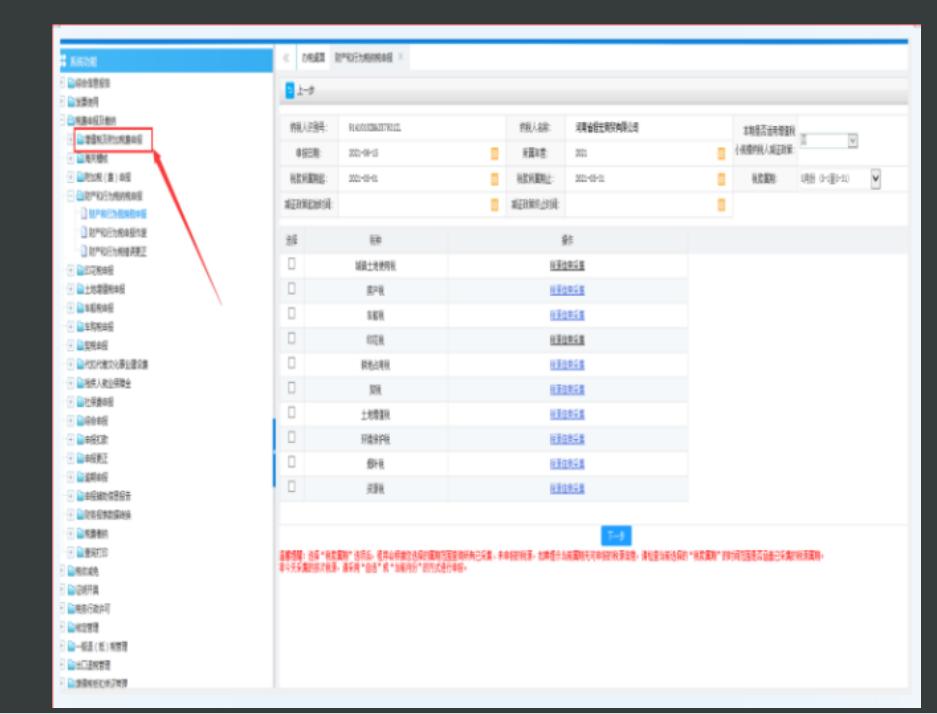This screenshot has width=937, height=714.
Task: Open the 小规模纳税人减征政策 dropdown
Action: [852, 142]
